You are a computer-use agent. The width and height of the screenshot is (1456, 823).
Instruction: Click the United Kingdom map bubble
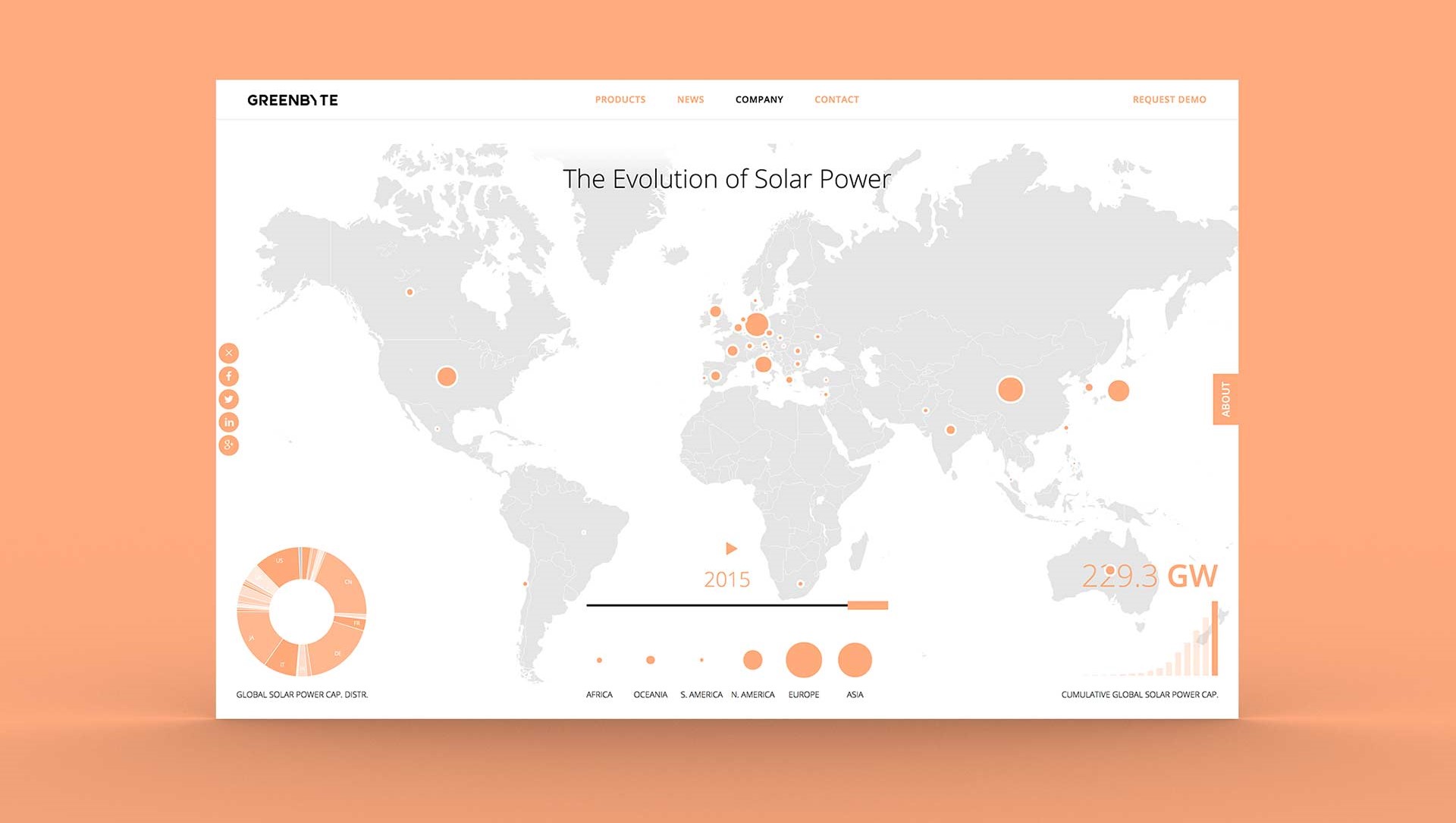coord(715,312)
